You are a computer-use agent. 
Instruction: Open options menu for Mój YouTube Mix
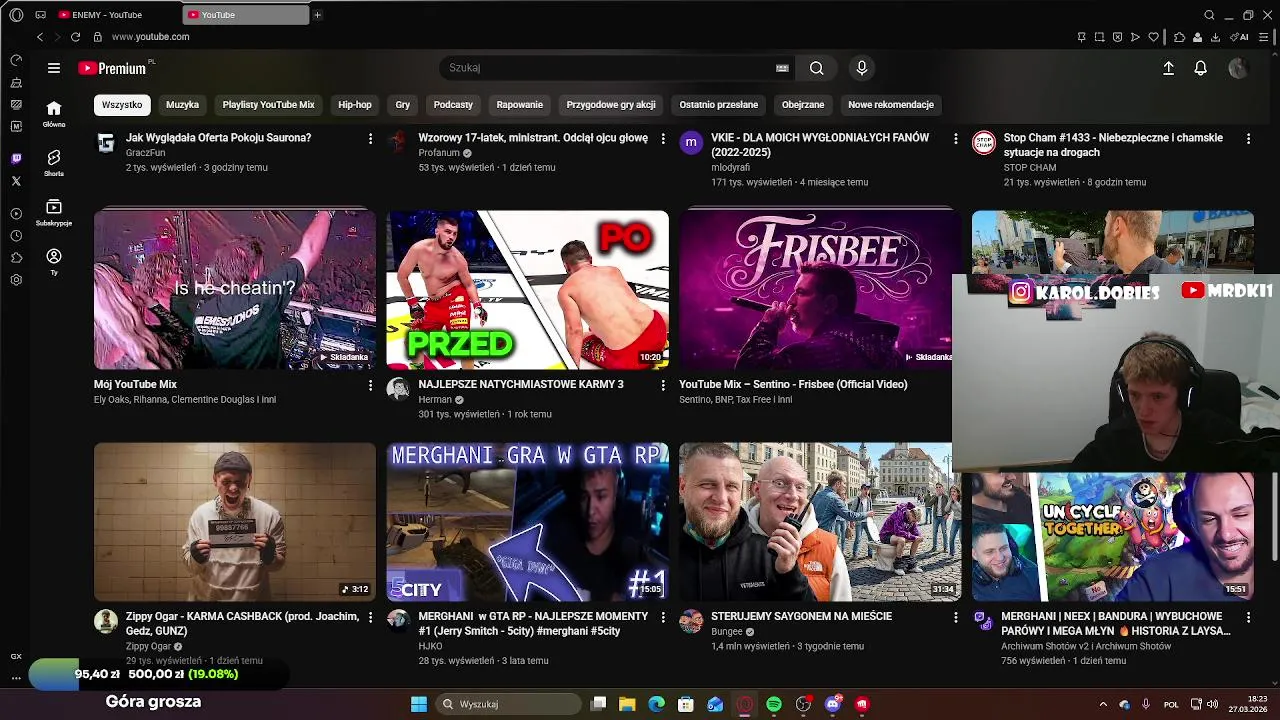[x=370, y=385]
